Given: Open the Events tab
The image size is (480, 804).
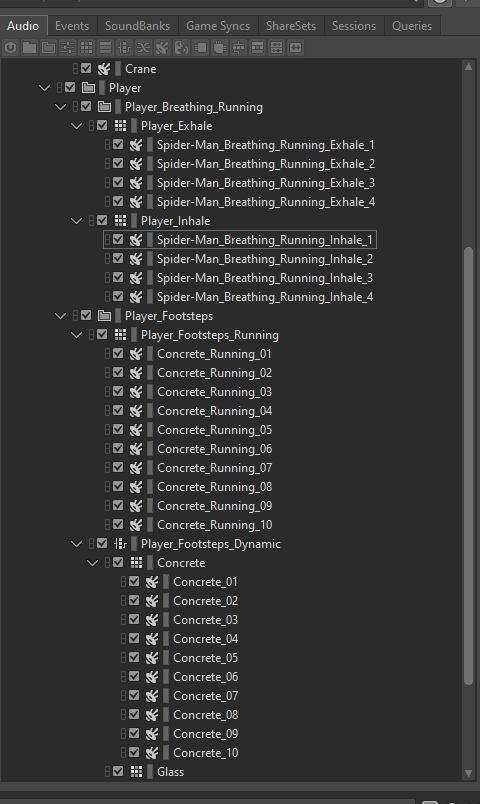Looking at the screenshot, I should click(x=72, y=26).
